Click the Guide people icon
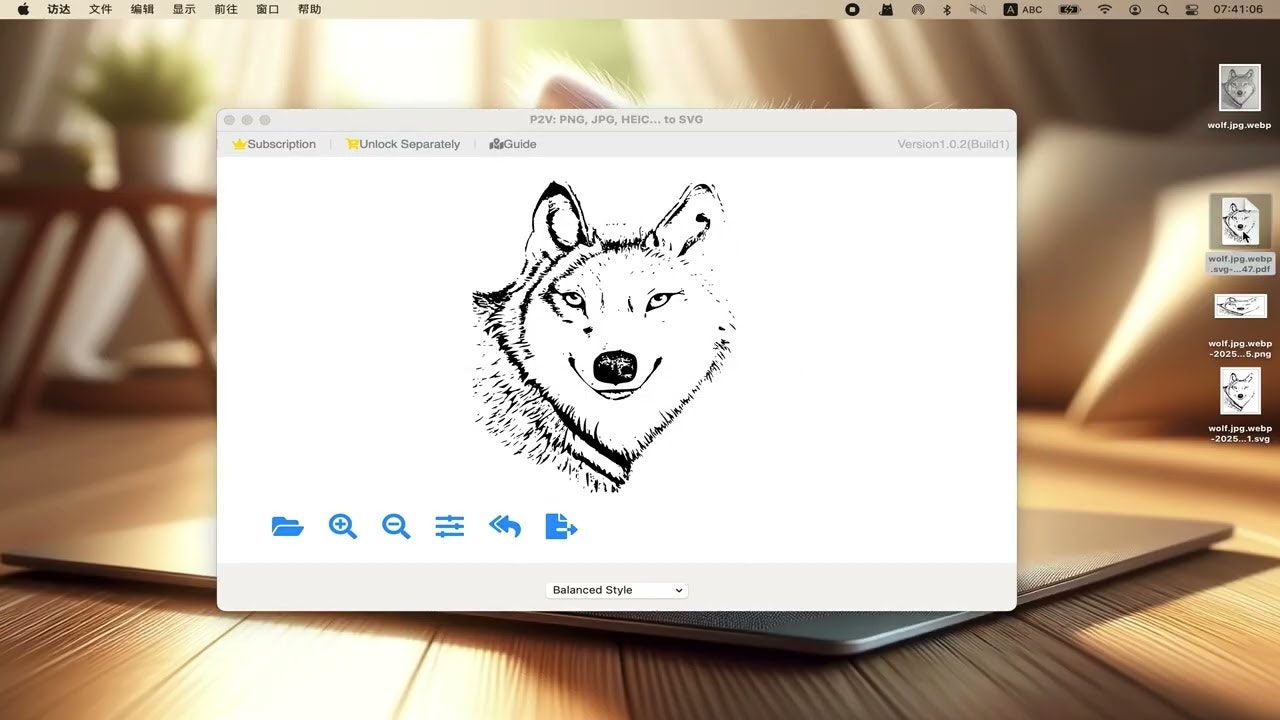The height and width of the screenshot is (720, 1280). (497, 144)
